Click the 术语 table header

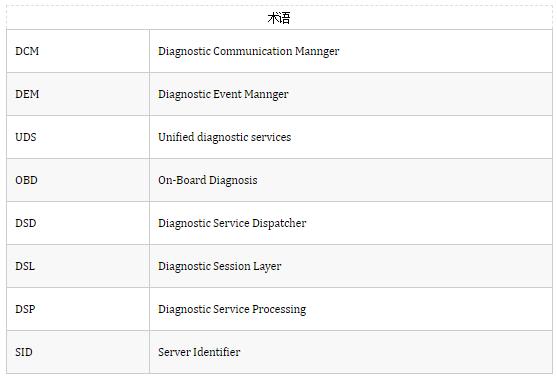click(x=279, y=17)
